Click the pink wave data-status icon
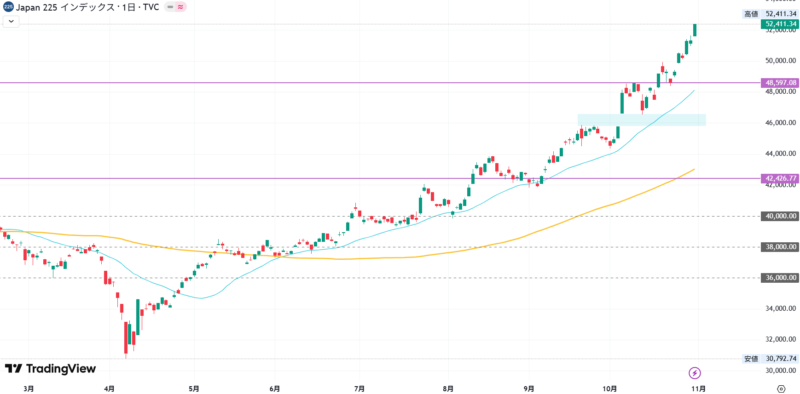800x394 pixels. click(181, 7)
